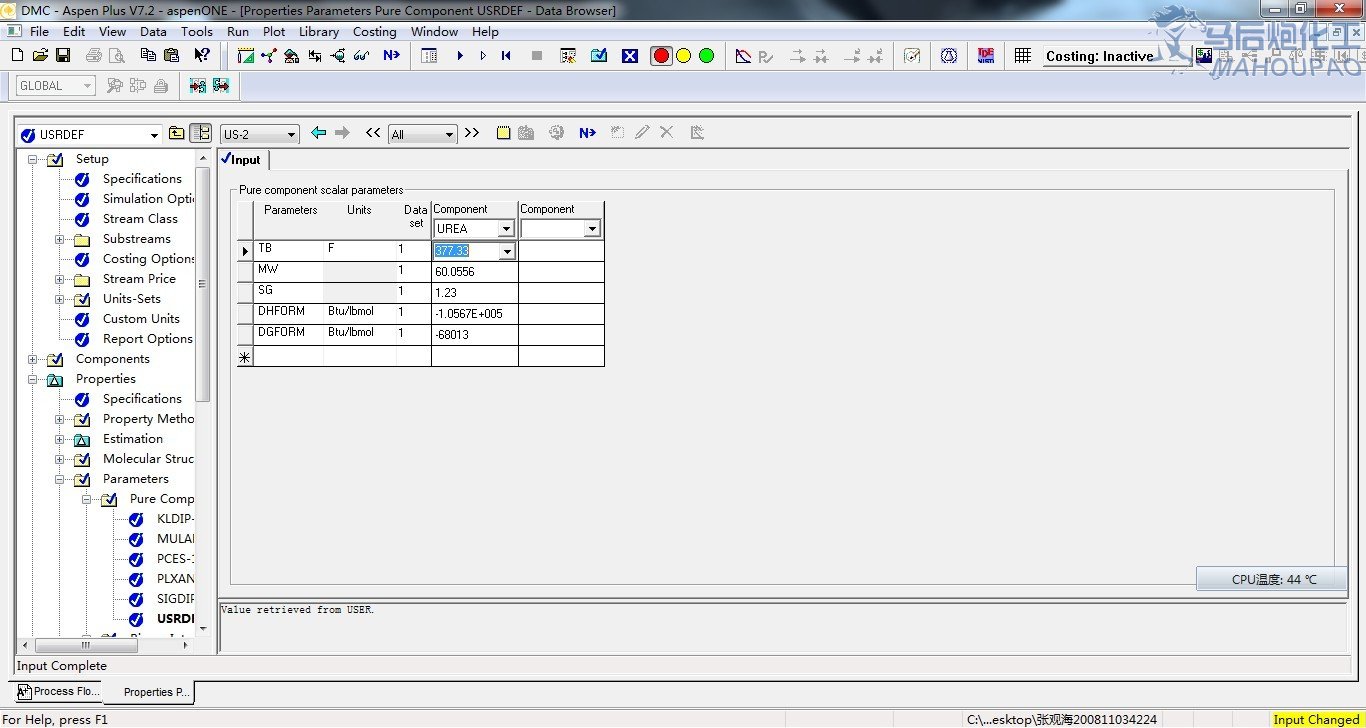Collapse the Properties tree folder
This screenshot has height=728, width=1366.
(33, 379)
